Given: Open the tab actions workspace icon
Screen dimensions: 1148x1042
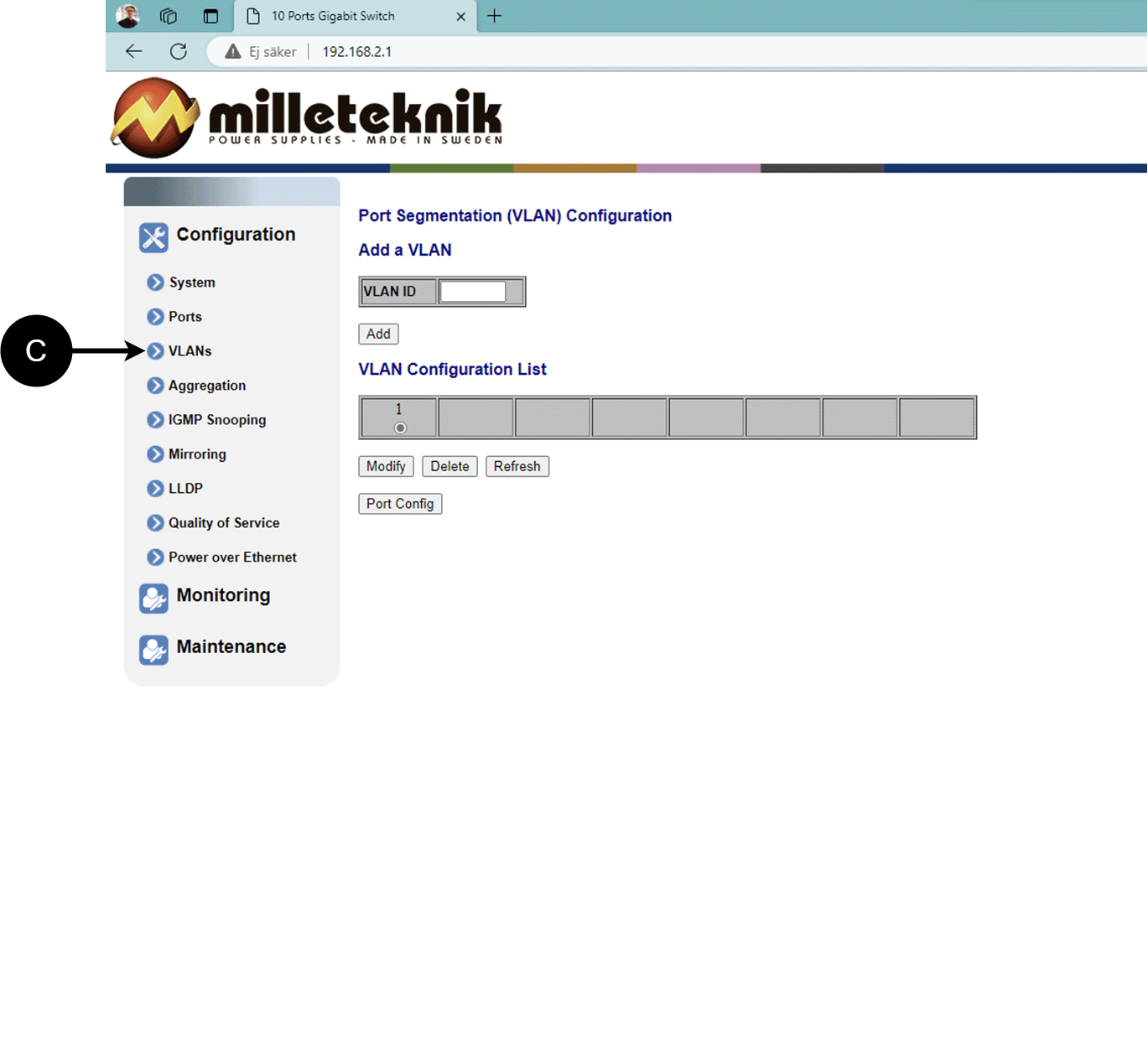Looking at the screenshot, I should click(169, 16).
